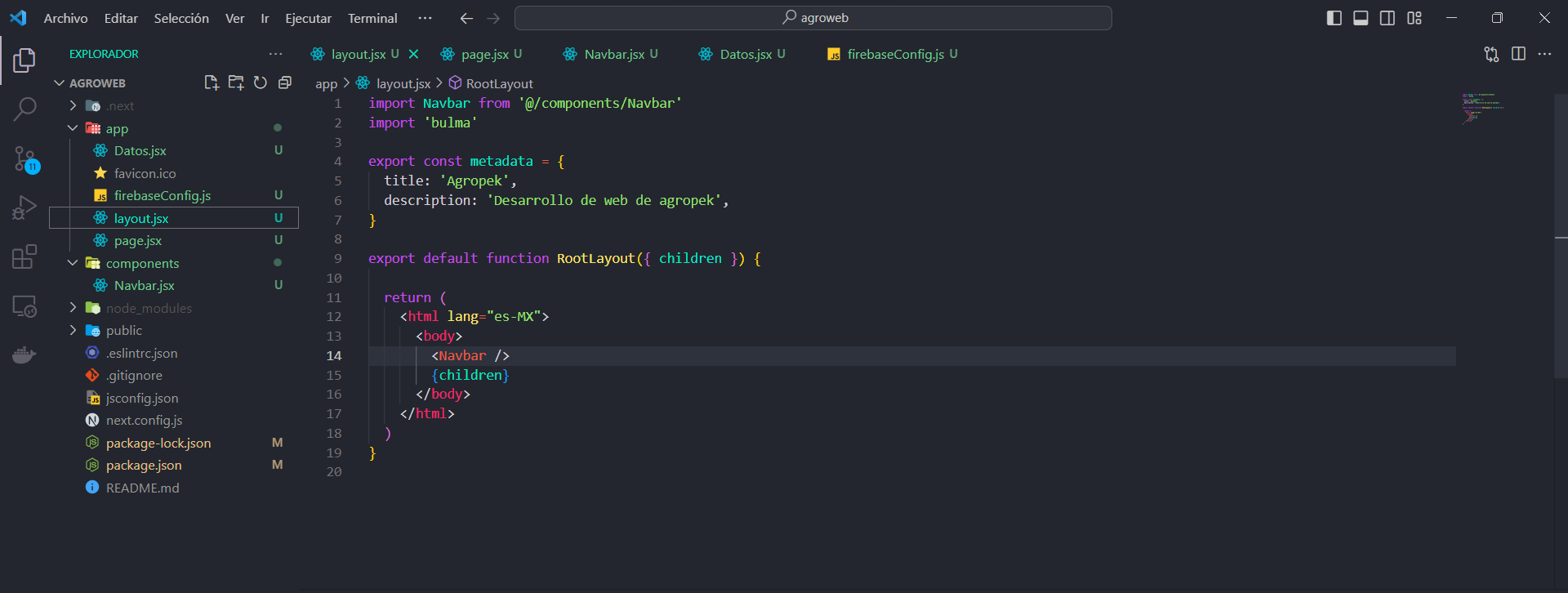
Task: Click the agroweb command center search box
Action: pos(813,18)
